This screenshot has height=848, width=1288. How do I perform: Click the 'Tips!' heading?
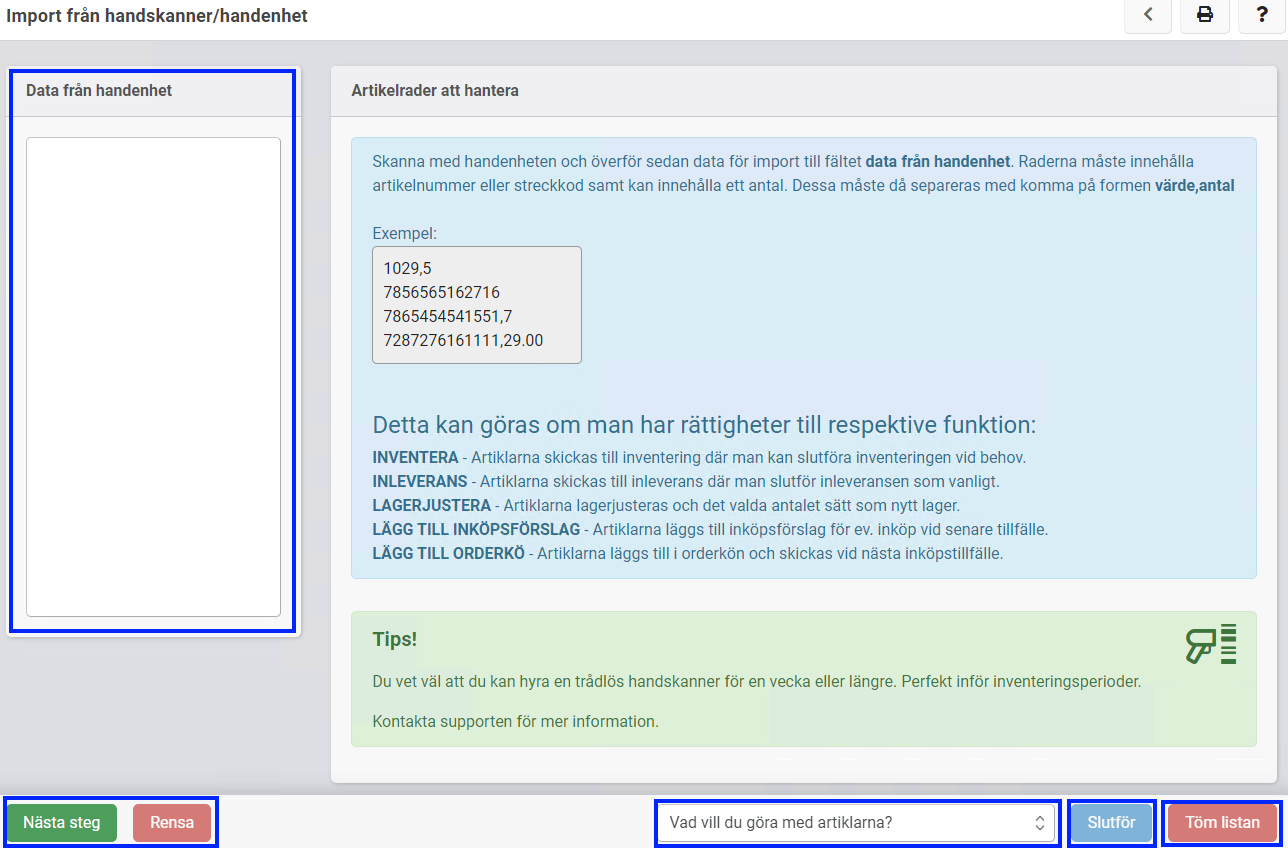394,639
